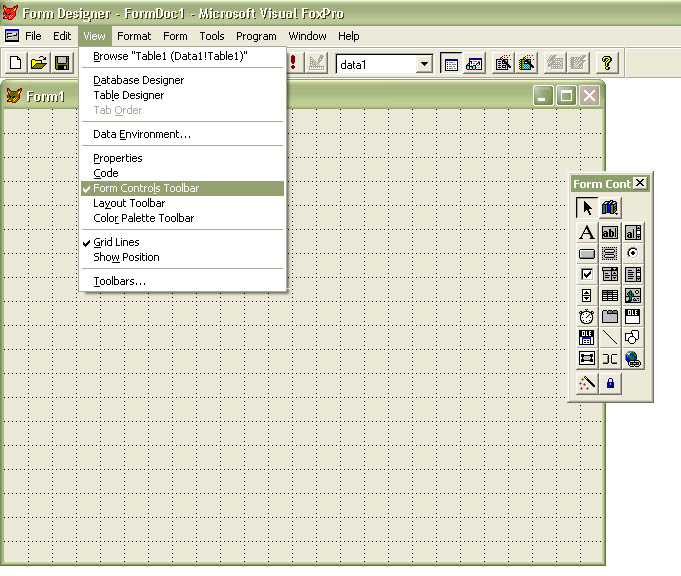Select the Check Box control tool
Image resolution: width=681 pixels, height=576 pixels.
click(x=587, y=274)
